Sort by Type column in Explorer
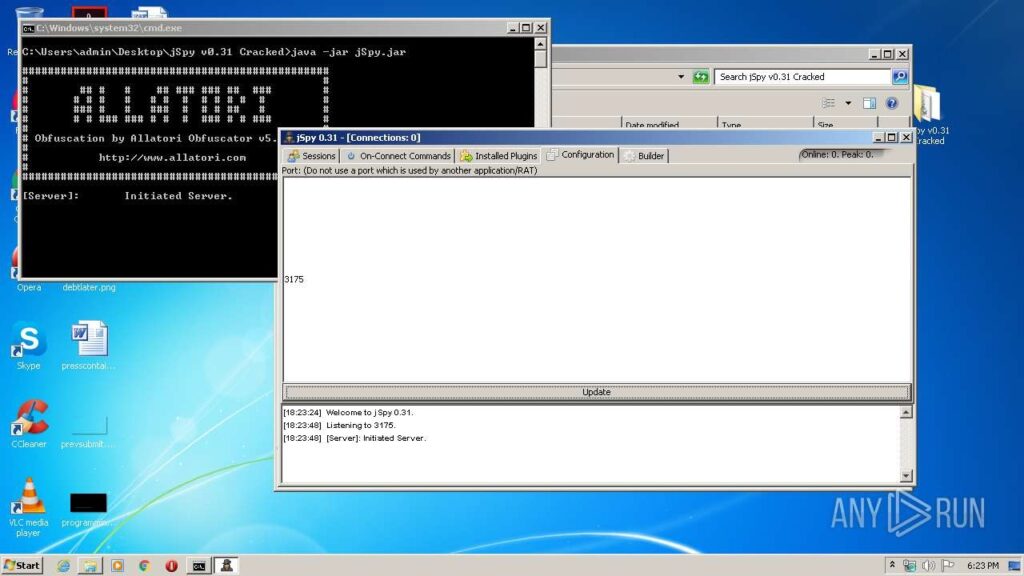Viewport: 1024px width, 576px height. coord(765,124)
